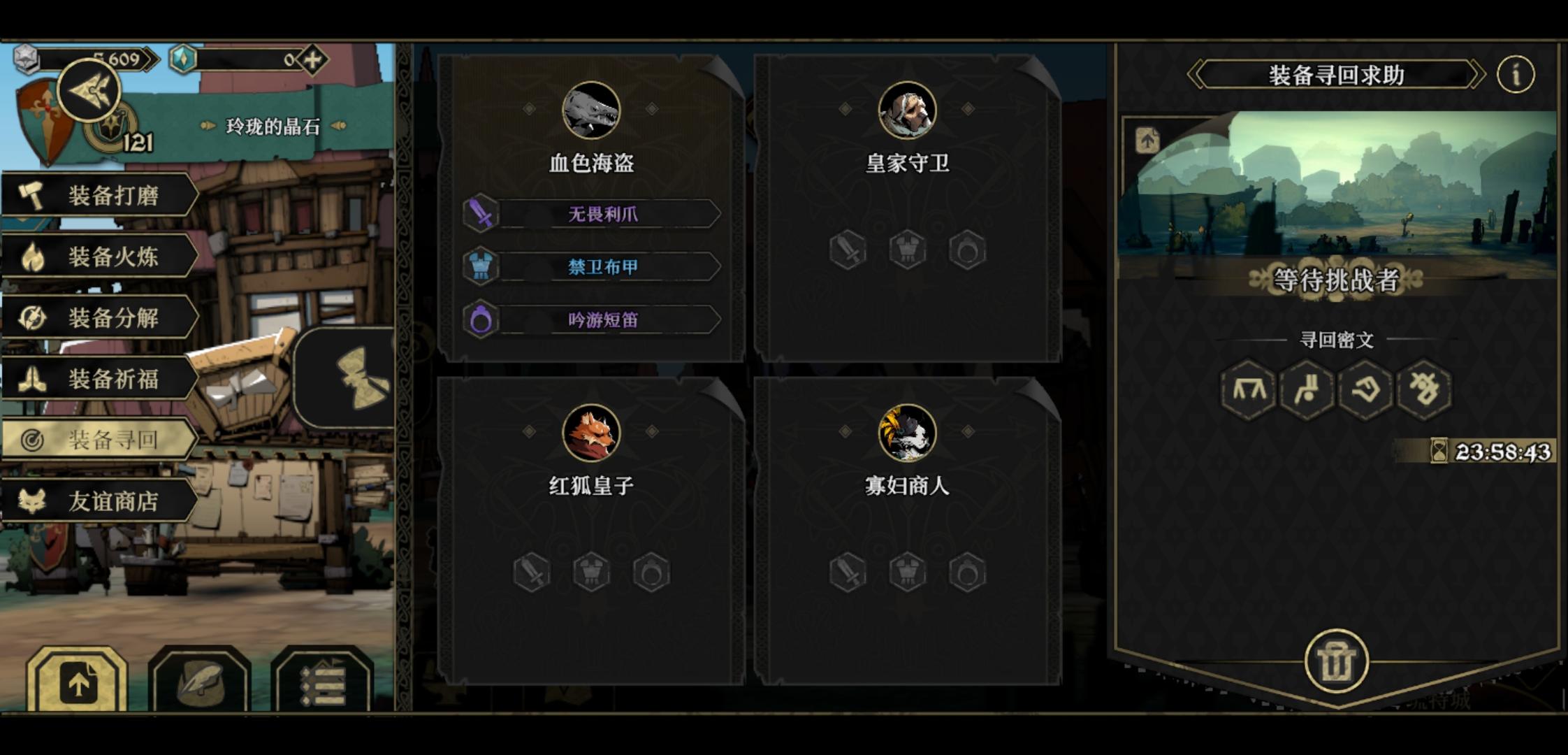Open the 装备打磨 menu item
The height and width of the screenshot is (755, 1568).
coord(100,196)
